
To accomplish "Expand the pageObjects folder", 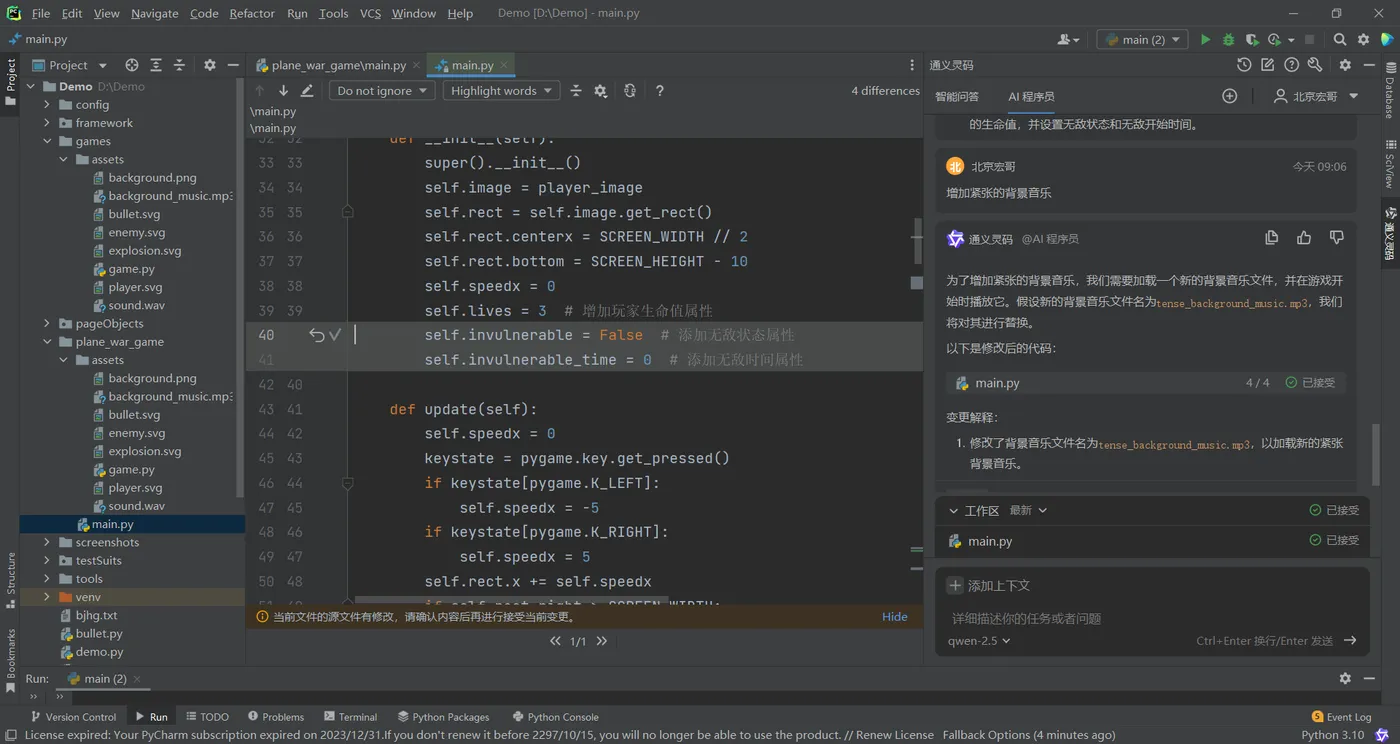I will point(47,324).
